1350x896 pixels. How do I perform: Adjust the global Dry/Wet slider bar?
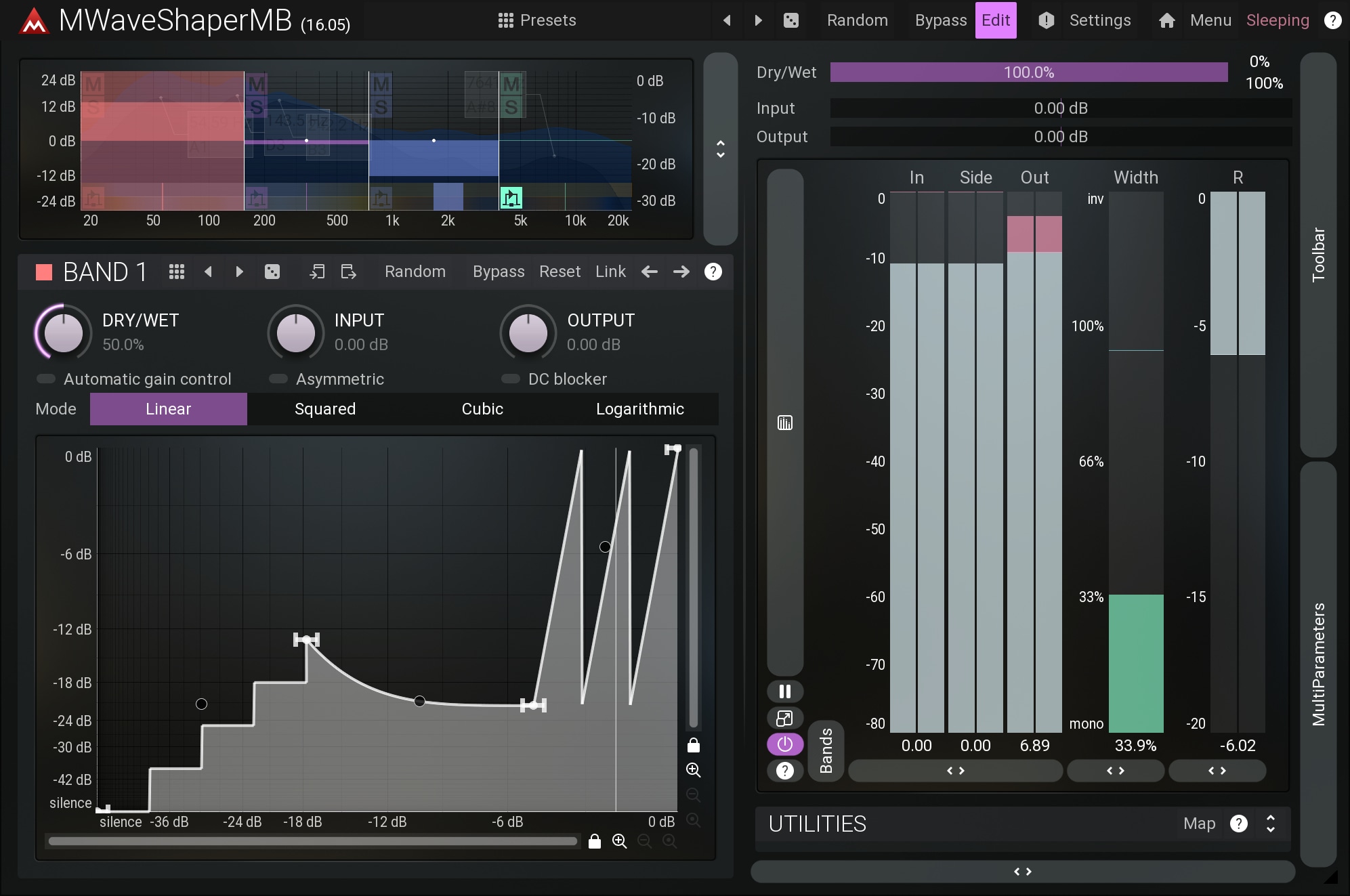point(1028,72)
